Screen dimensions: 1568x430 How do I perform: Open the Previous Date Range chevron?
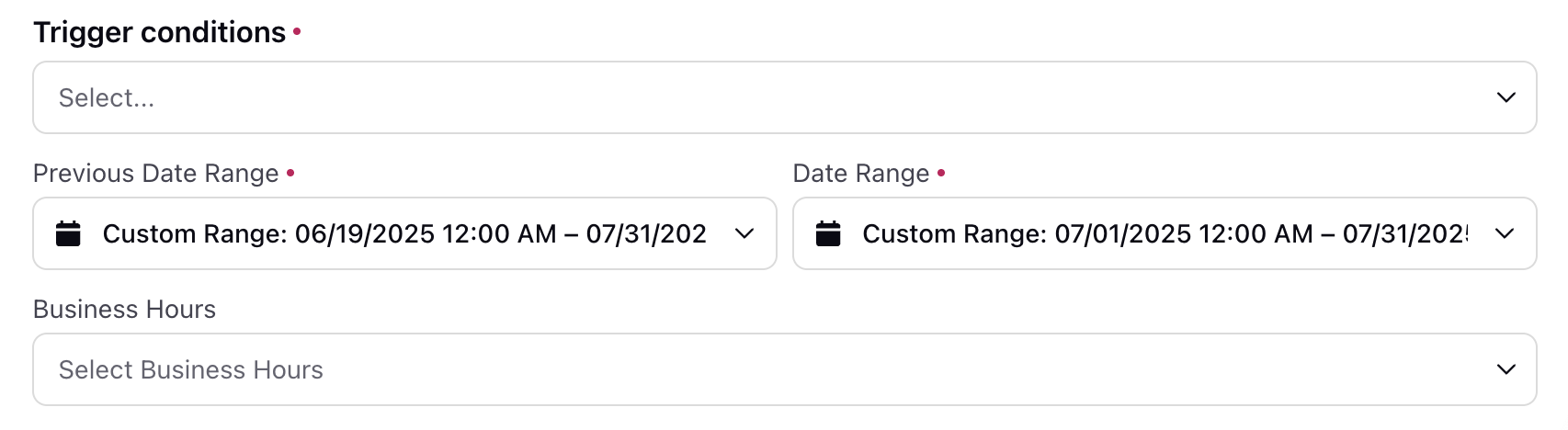click(x=744, y=233)
